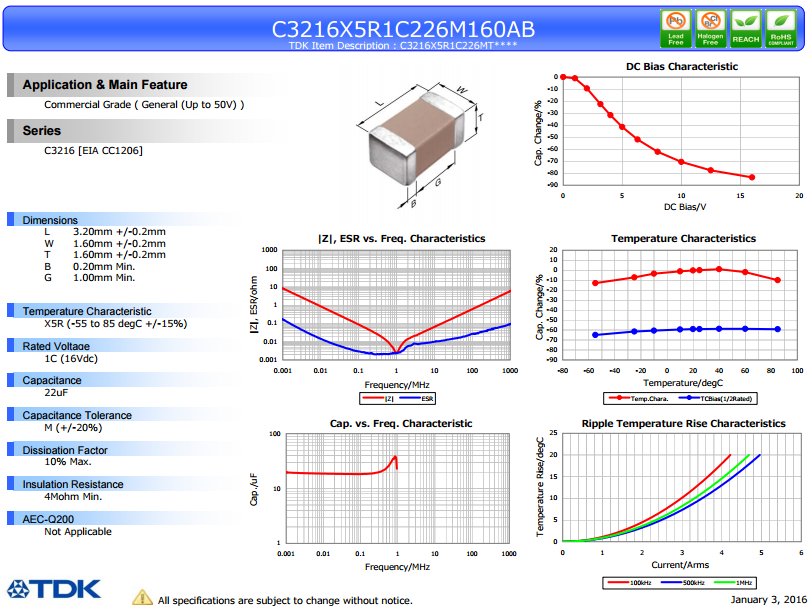This screenshot has height=608, width=810.
Task: Click the 'TDK Item Description' subtitle line
Action: tap(403, 45)
